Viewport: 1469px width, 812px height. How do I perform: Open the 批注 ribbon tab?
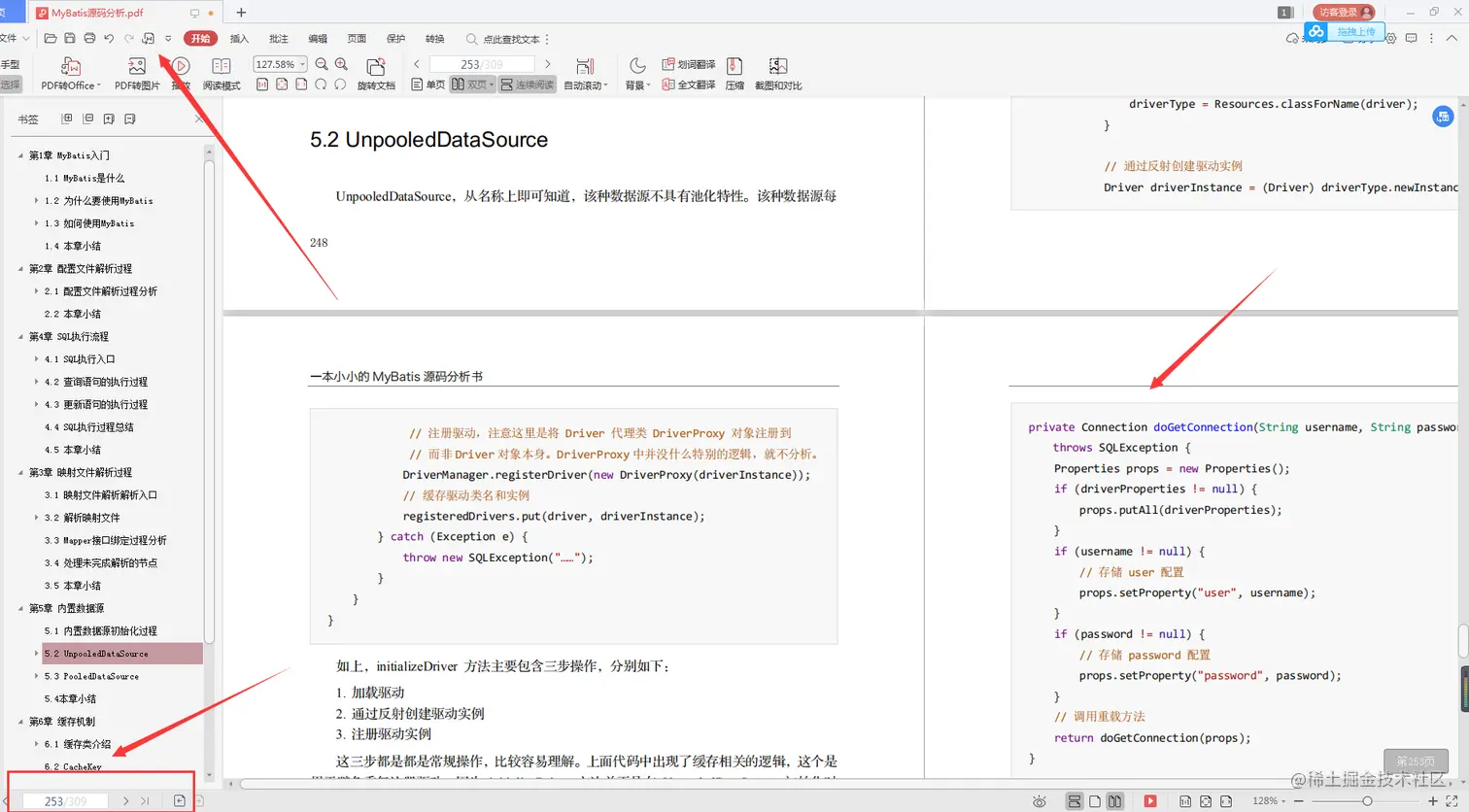click(279, 39)
